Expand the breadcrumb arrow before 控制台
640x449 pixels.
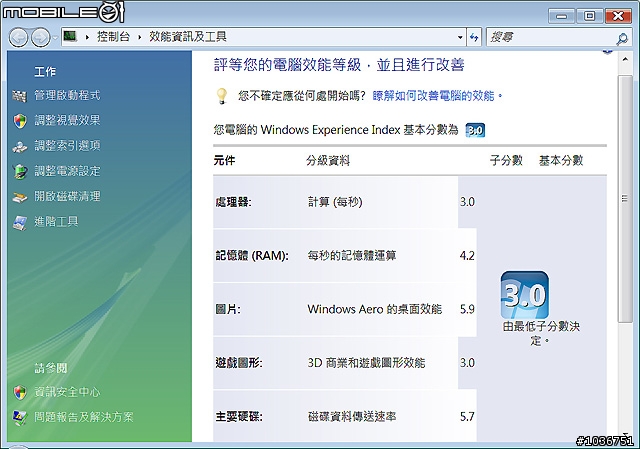pos(87,37)
